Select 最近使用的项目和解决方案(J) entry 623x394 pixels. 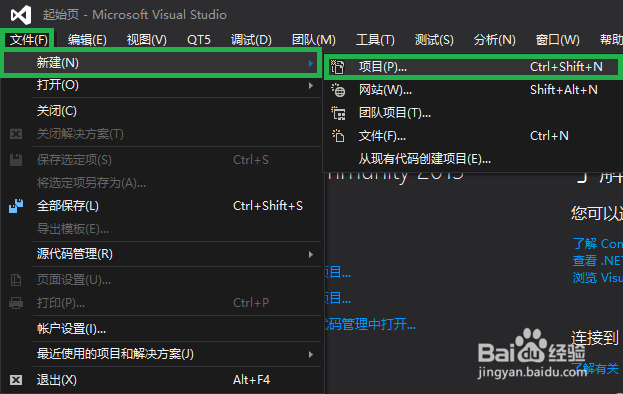[x=161, y=354]
